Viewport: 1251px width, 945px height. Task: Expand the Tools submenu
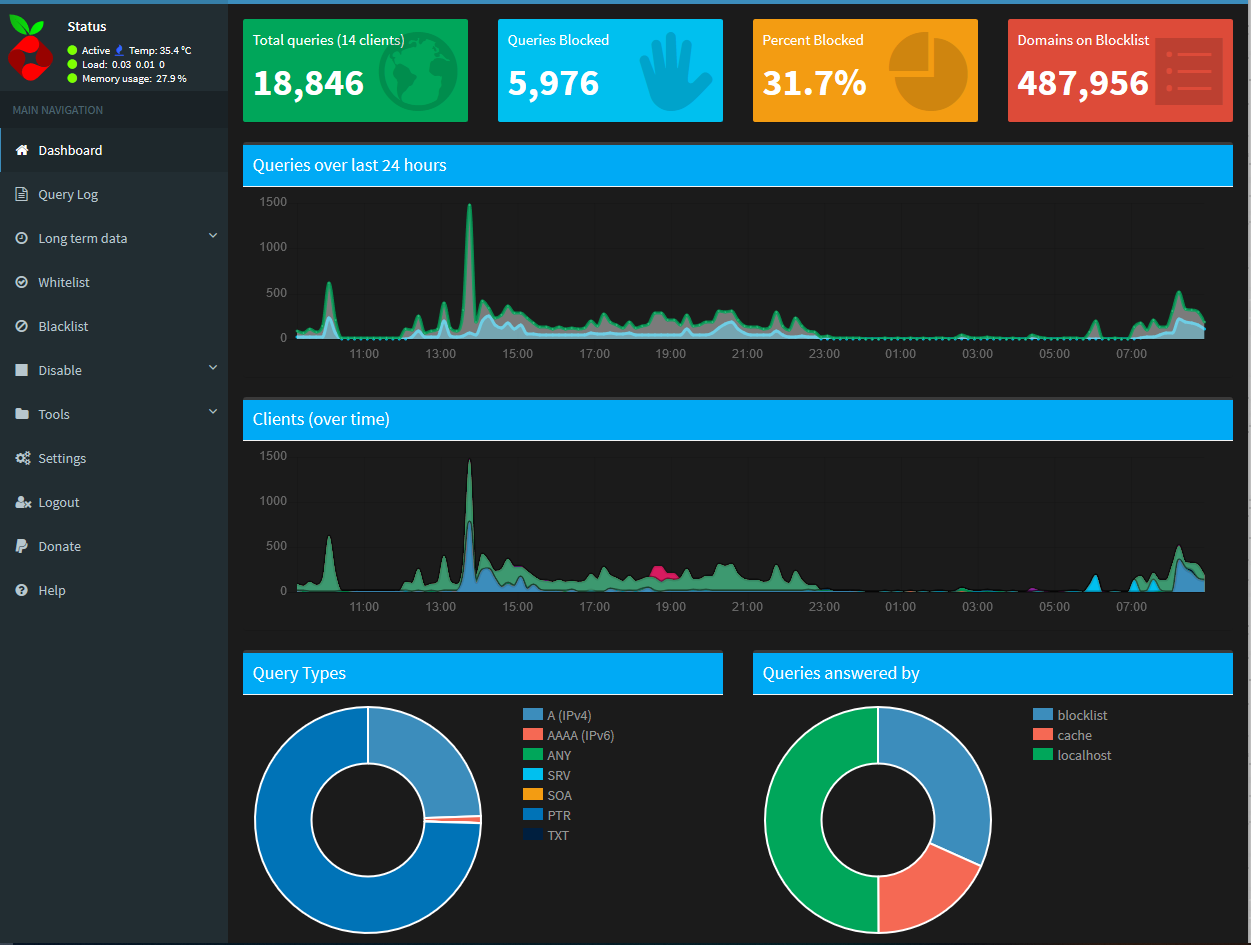click(54, 414)
